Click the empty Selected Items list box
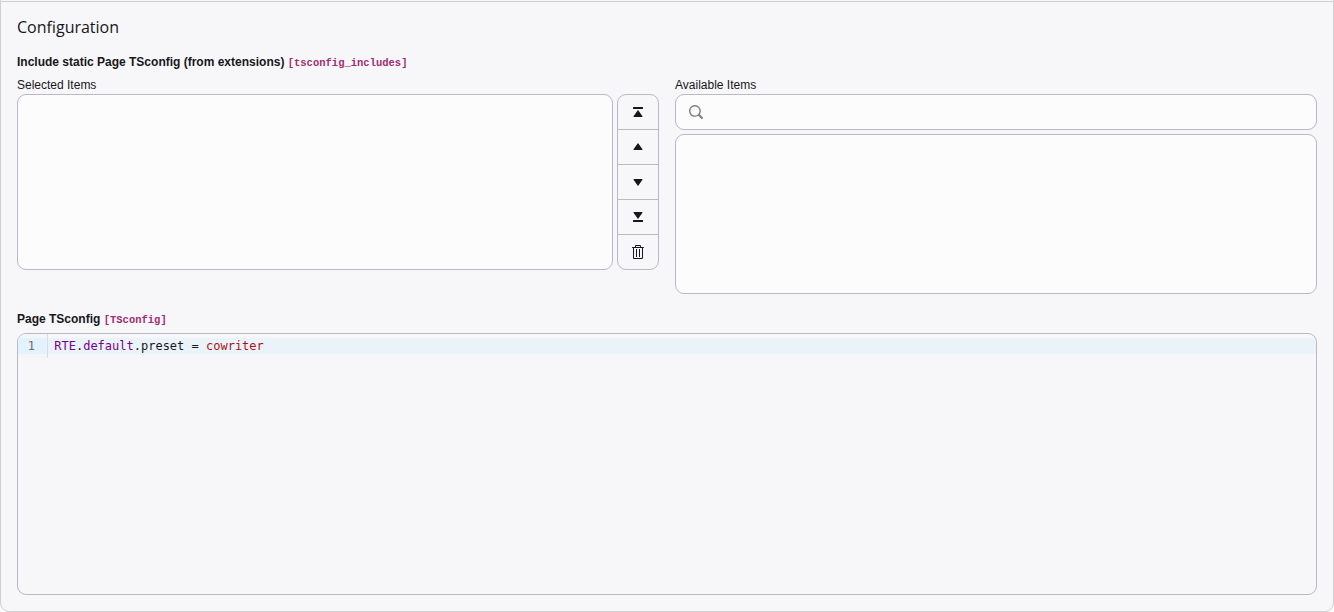The height and width of the screenshot is (612, 1334). (314, 182)
